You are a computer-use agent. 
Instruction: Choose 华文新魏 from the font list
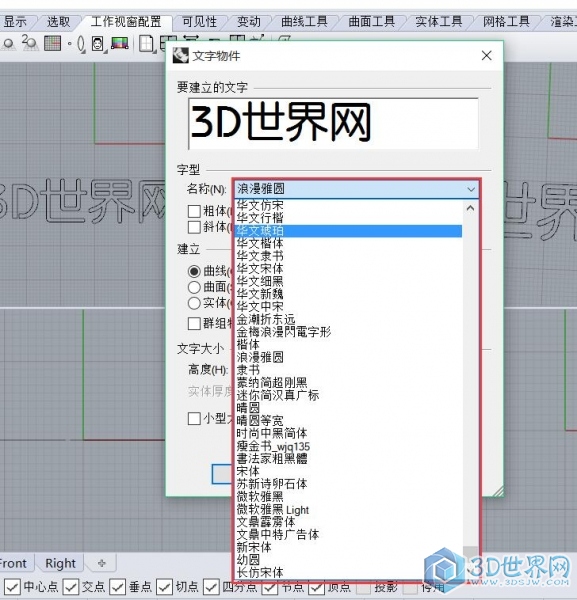349,294
